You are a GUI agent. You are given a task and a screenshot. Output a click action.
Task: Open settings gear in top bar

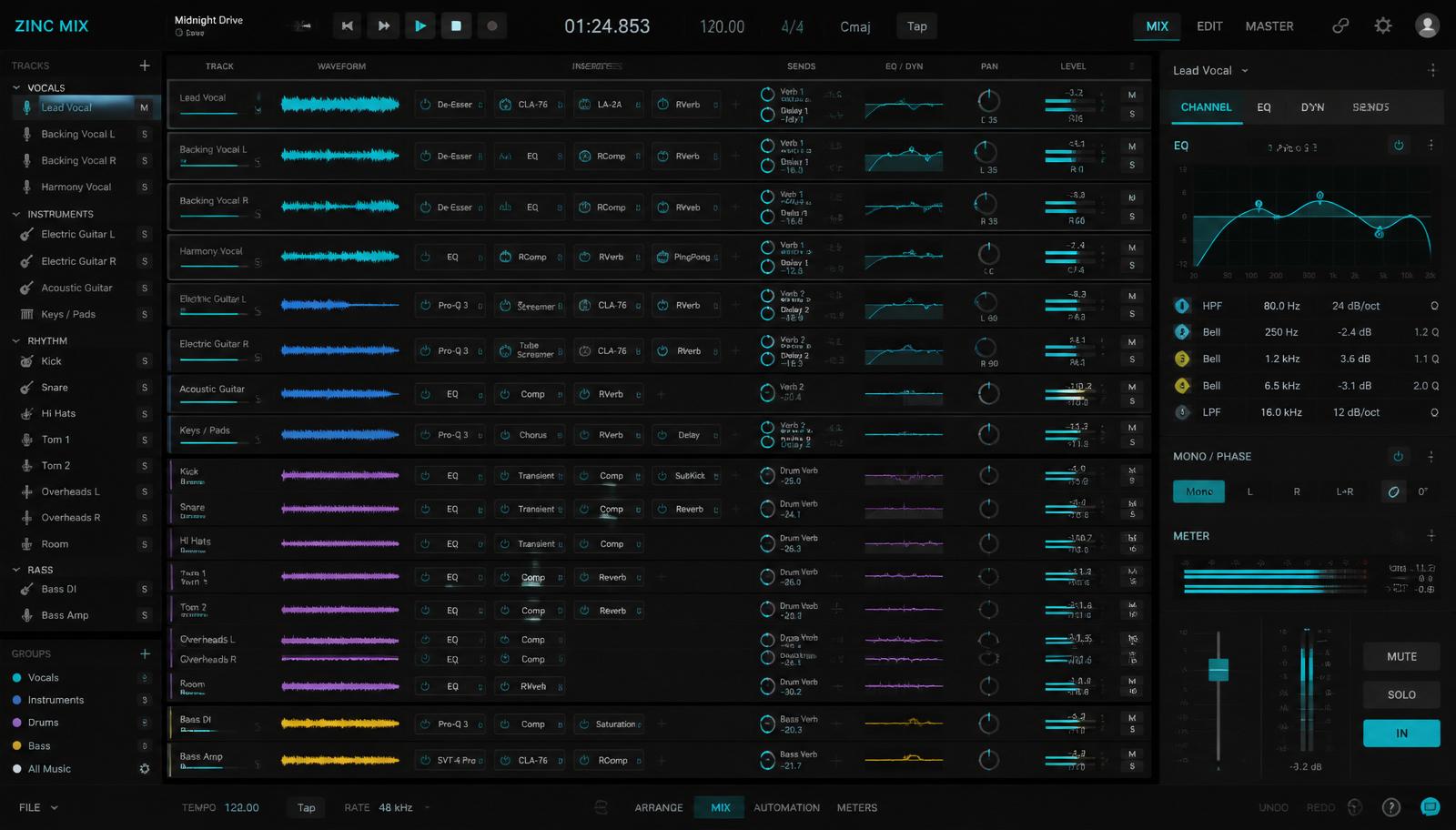(x=1383, y=25)
